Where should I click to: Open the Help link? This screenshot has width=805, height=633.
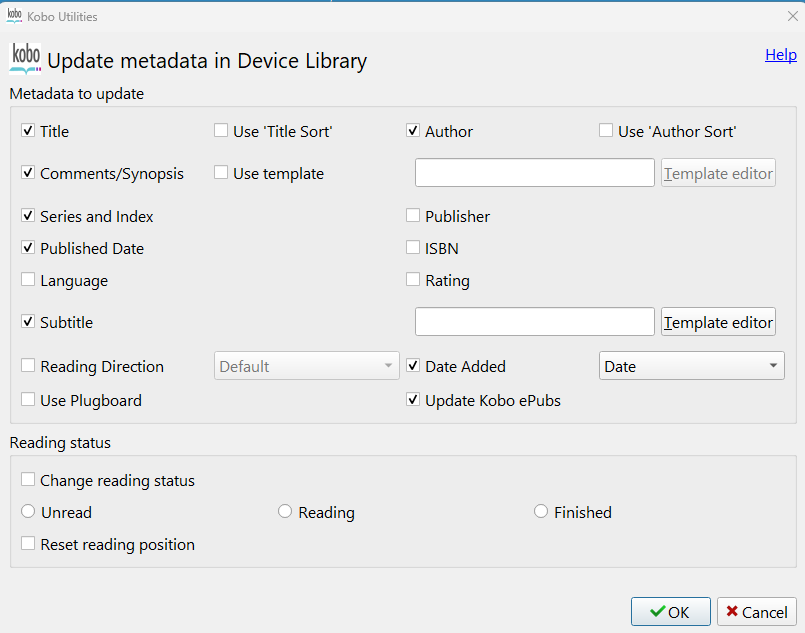pos(780,55)
